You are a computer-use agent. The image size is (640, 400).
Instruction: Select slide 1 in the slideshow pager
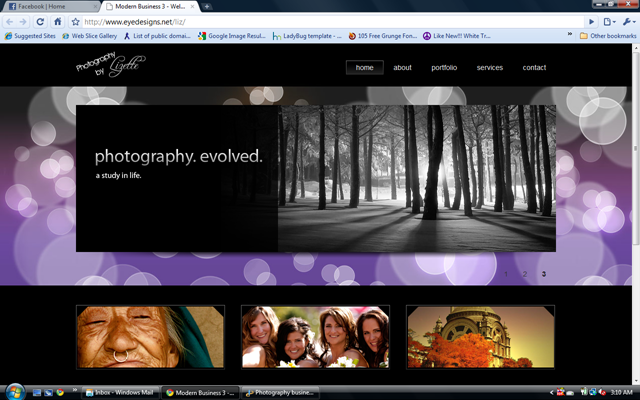pos(506,274)
